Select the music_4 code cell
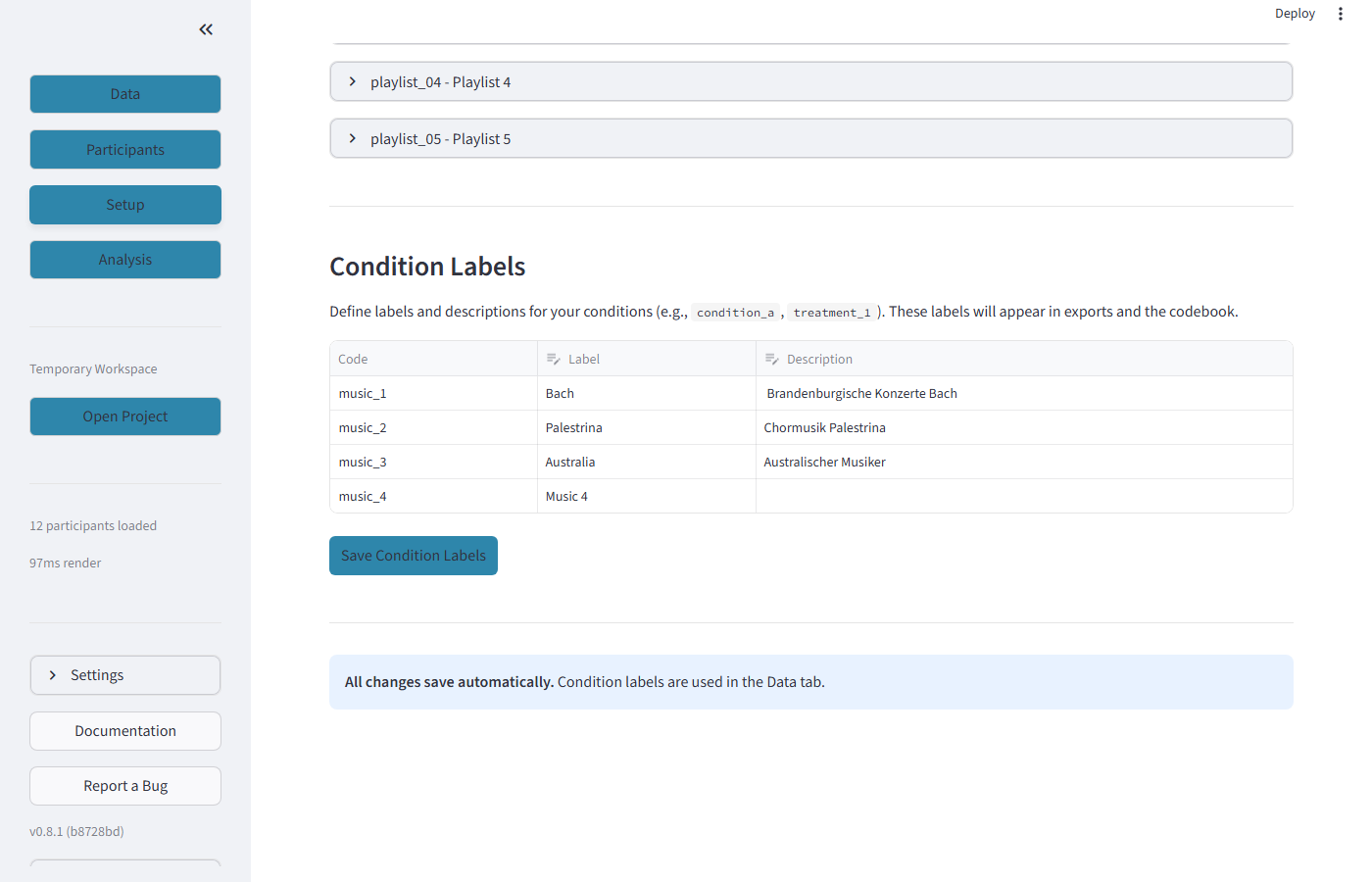1372x882 pixels. click(434, 496)
